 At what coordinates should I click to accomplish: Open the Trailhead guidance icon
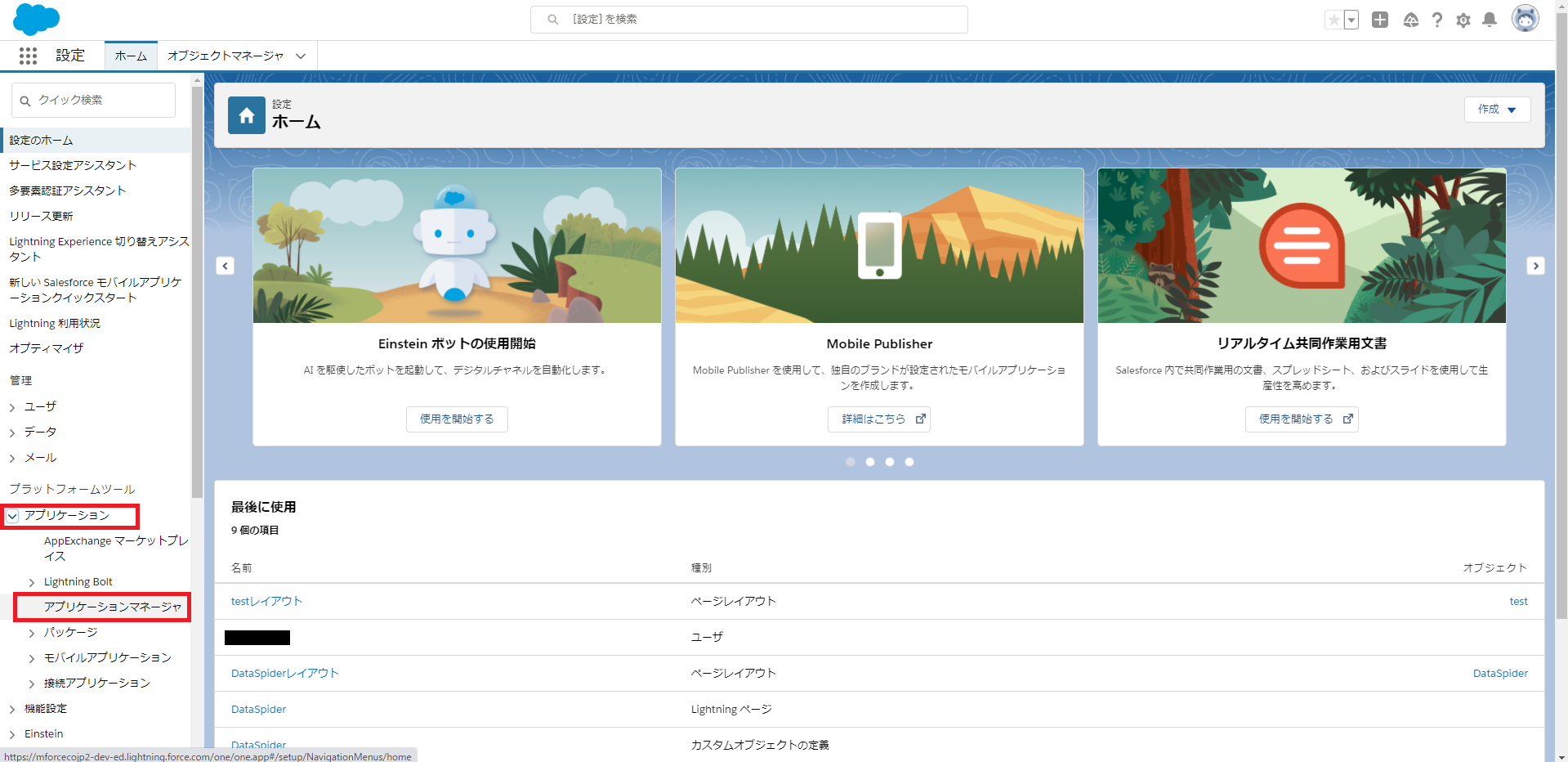click(1410, 20)
